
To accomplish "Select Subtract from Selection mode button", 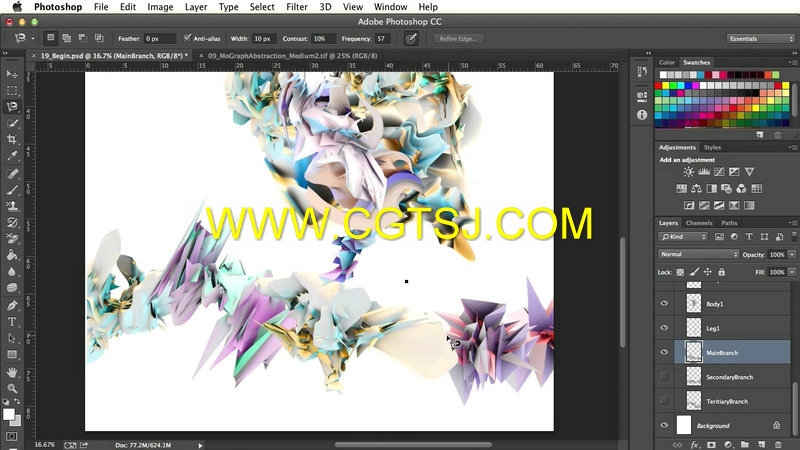I will coord(83,38).
